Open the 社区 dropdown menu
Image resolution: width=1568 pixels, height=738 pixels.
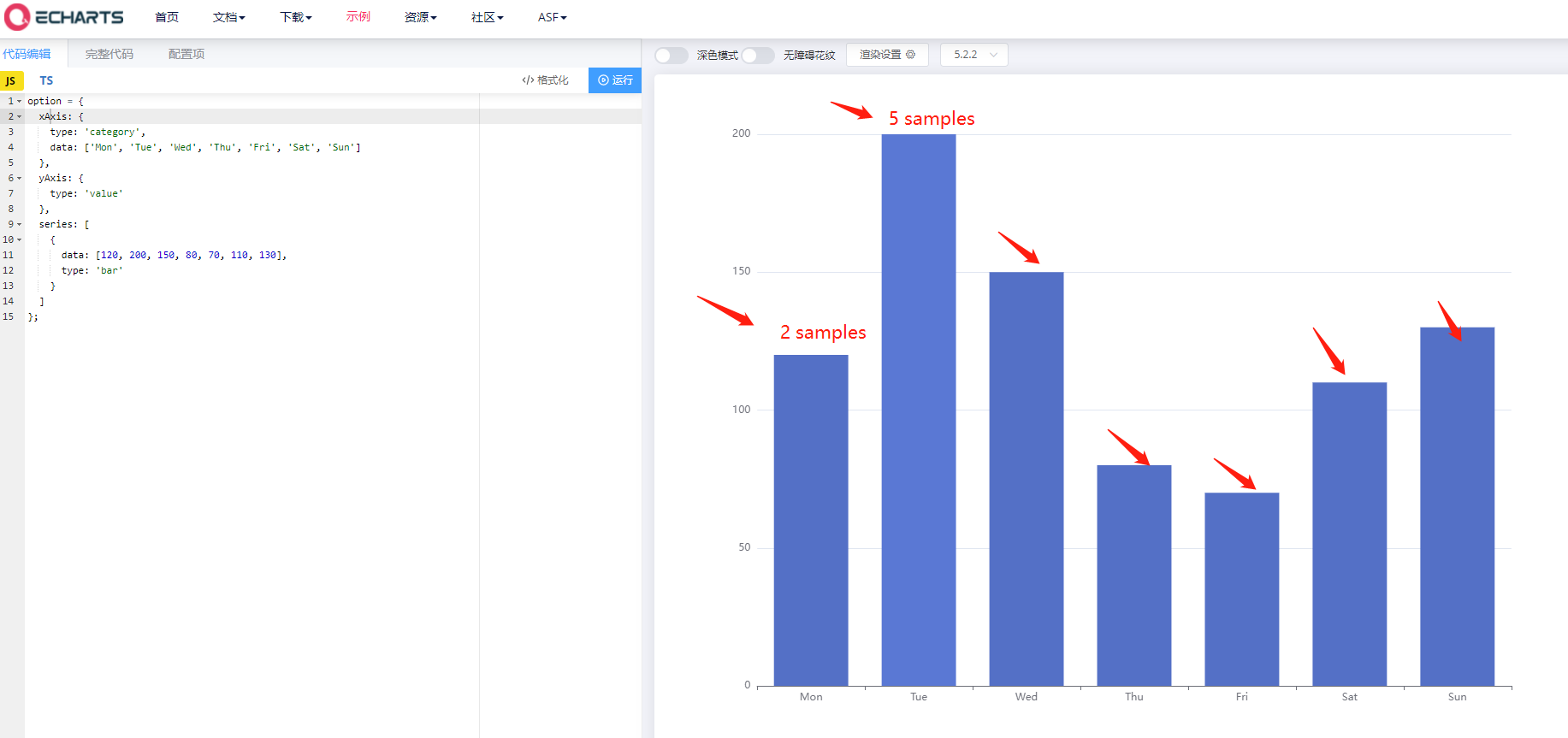point(488,17)
